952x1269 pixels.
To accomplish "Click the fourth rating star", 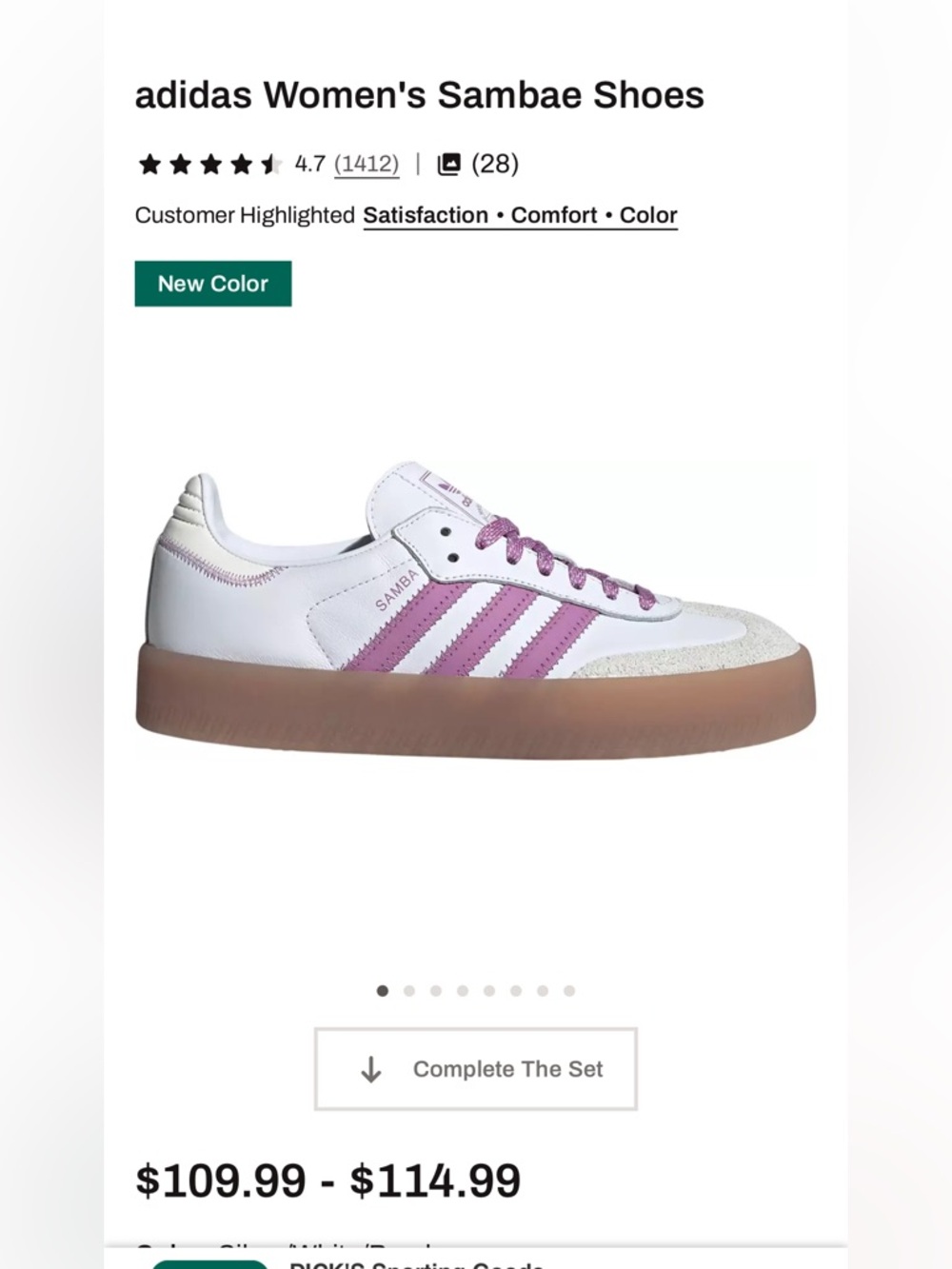I will 241,163.
